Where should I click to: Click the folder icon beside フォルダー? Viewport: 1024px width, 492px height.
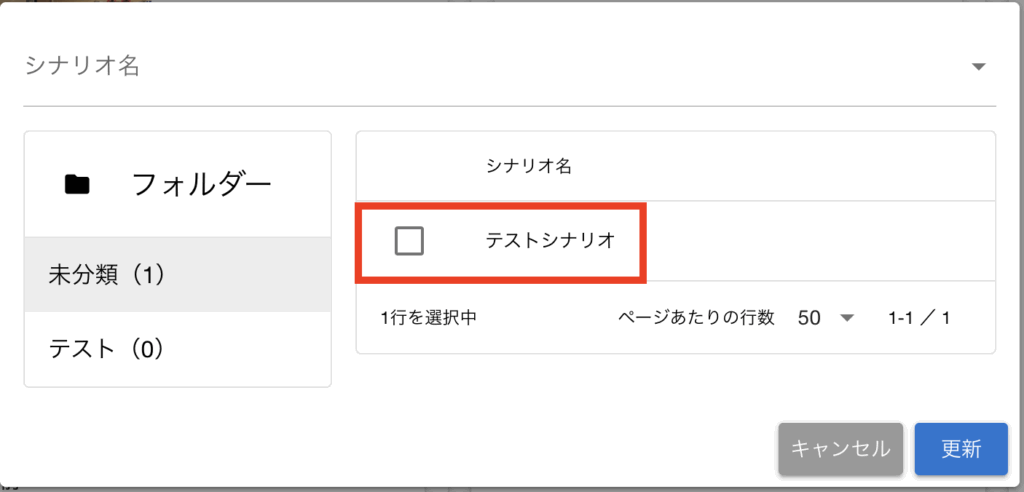[77, 185]
